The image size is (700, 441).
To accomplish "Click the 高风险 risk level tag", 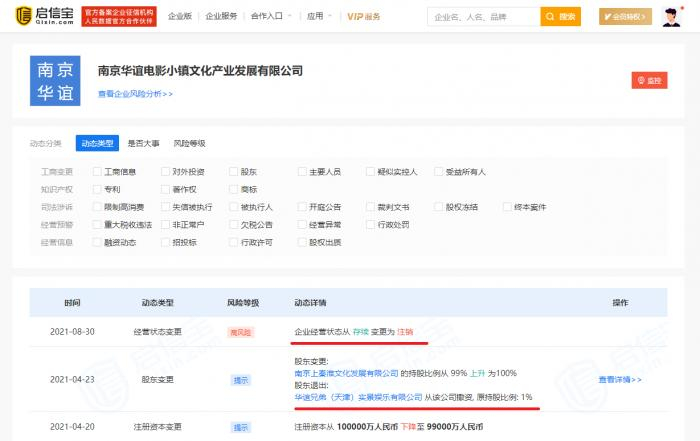I will tap(244, 331).
